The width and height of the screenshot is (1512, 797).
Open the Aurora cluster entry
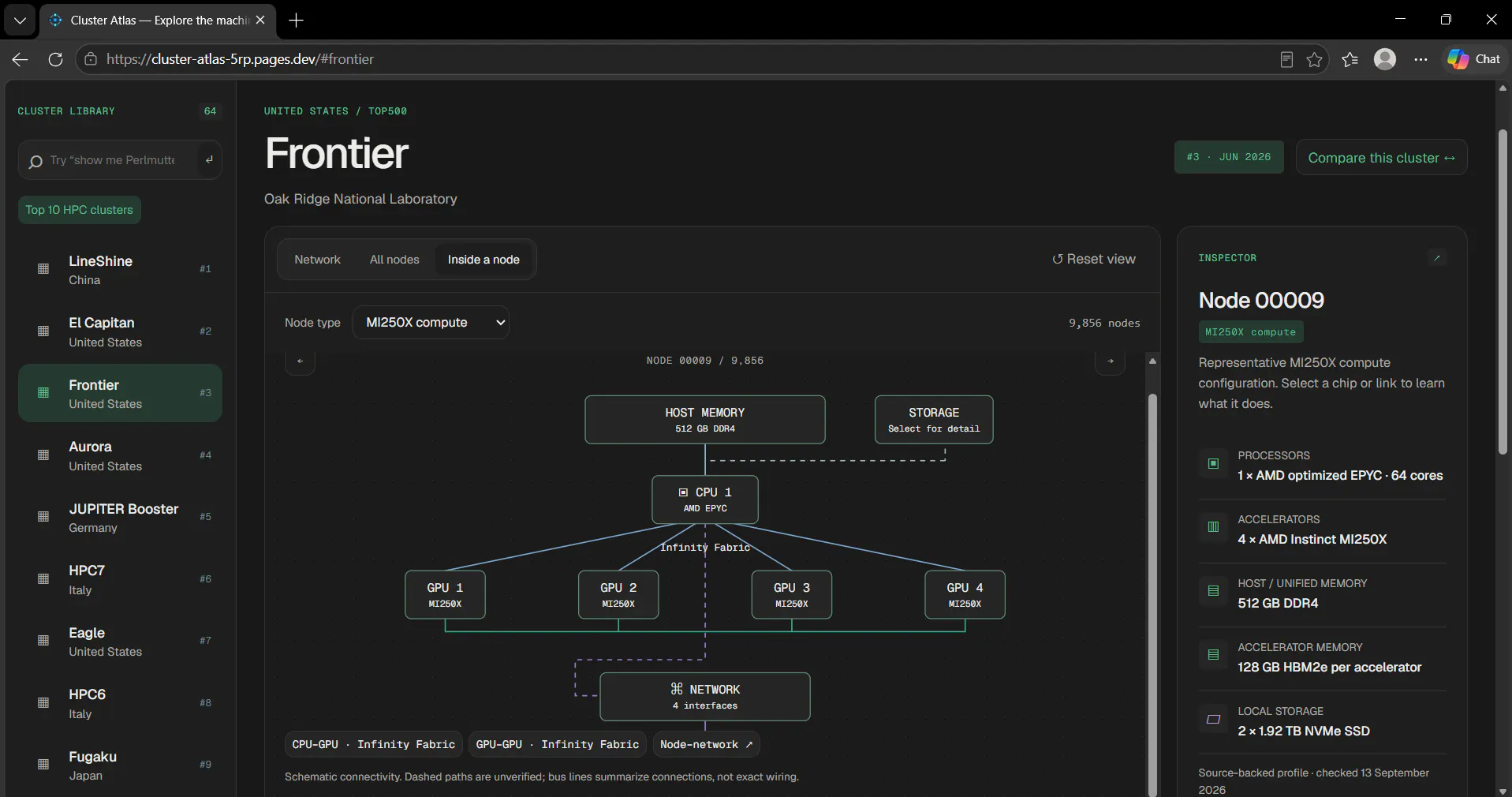coord(120,455)
